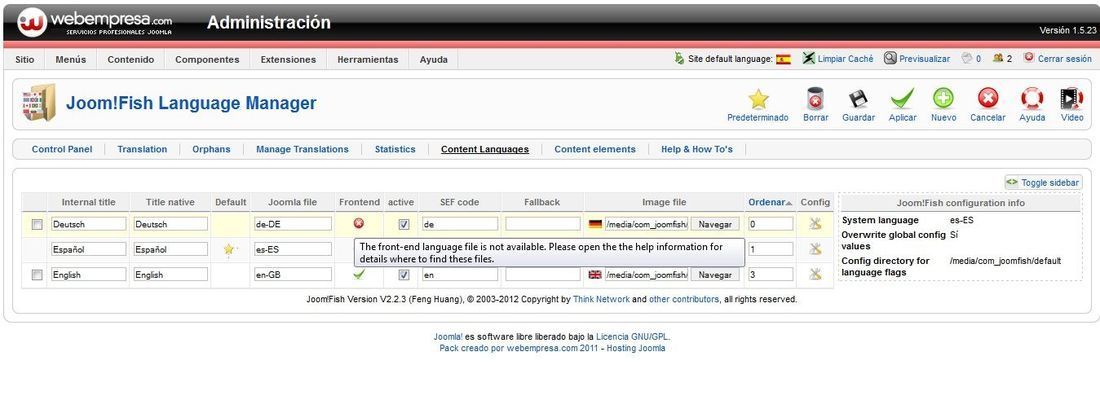This screenshot has height=409, width=1100.
Task: Click the es-ES Joomla file field
Action: (x=293, y=249)
